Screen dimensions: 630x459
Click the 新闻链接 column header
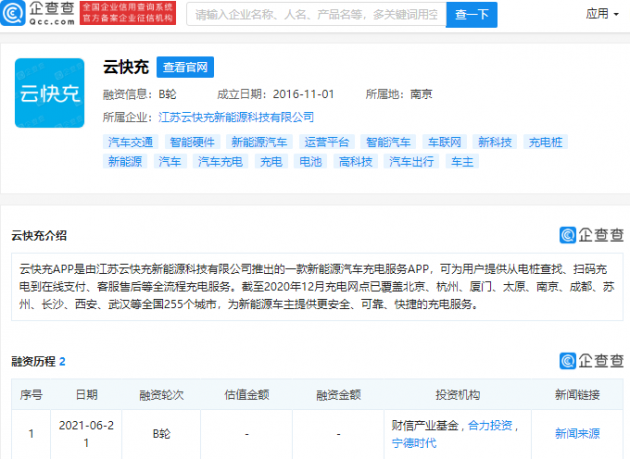tap(577, 395)
